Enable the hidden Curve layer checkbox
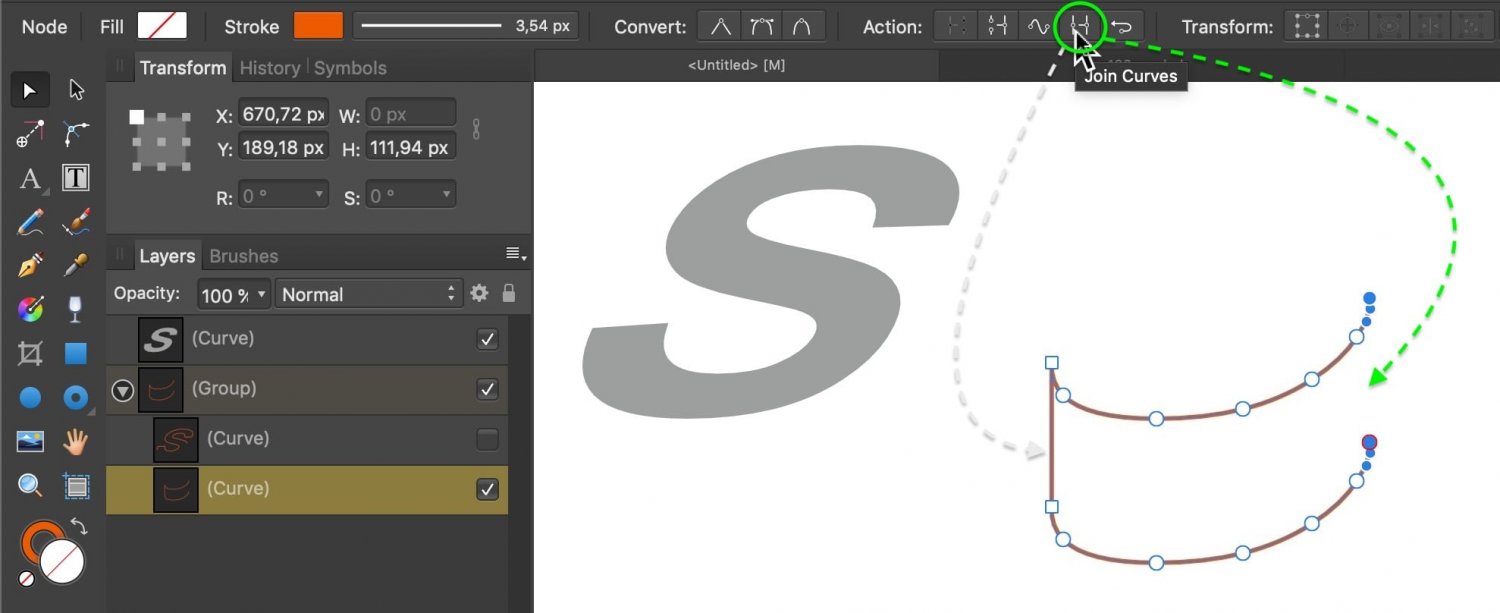Image resolution: width=1500 pixels, height=613 pixels. click(487, 439)
